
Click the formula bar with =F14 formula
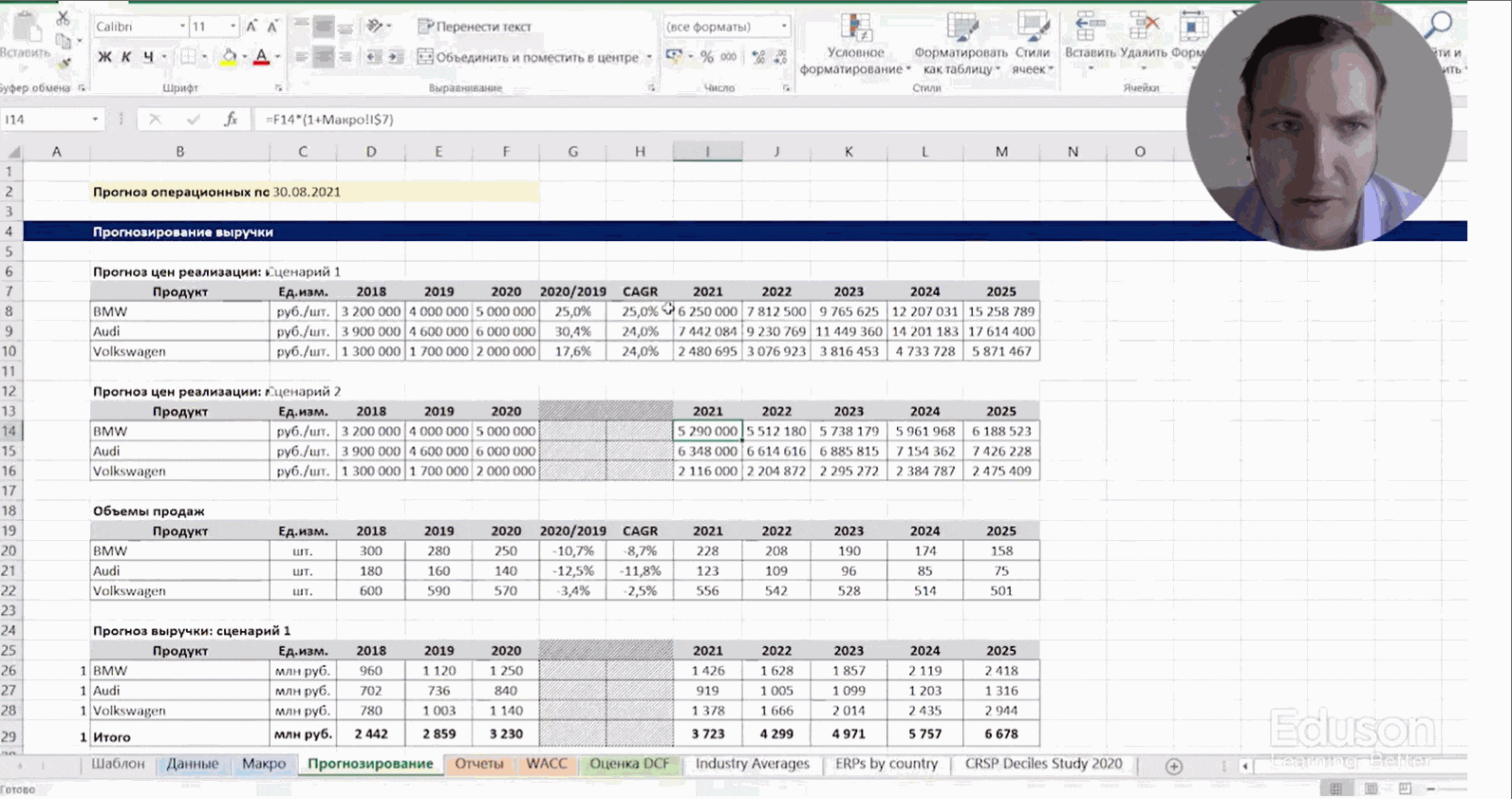pyautogui.click(x=721, y=120)
